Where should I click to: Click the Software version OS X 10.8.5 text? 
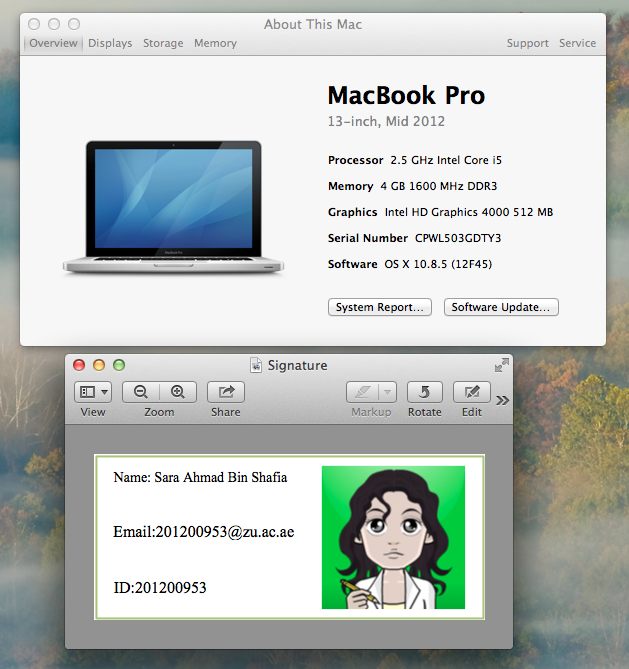[438, 264]
